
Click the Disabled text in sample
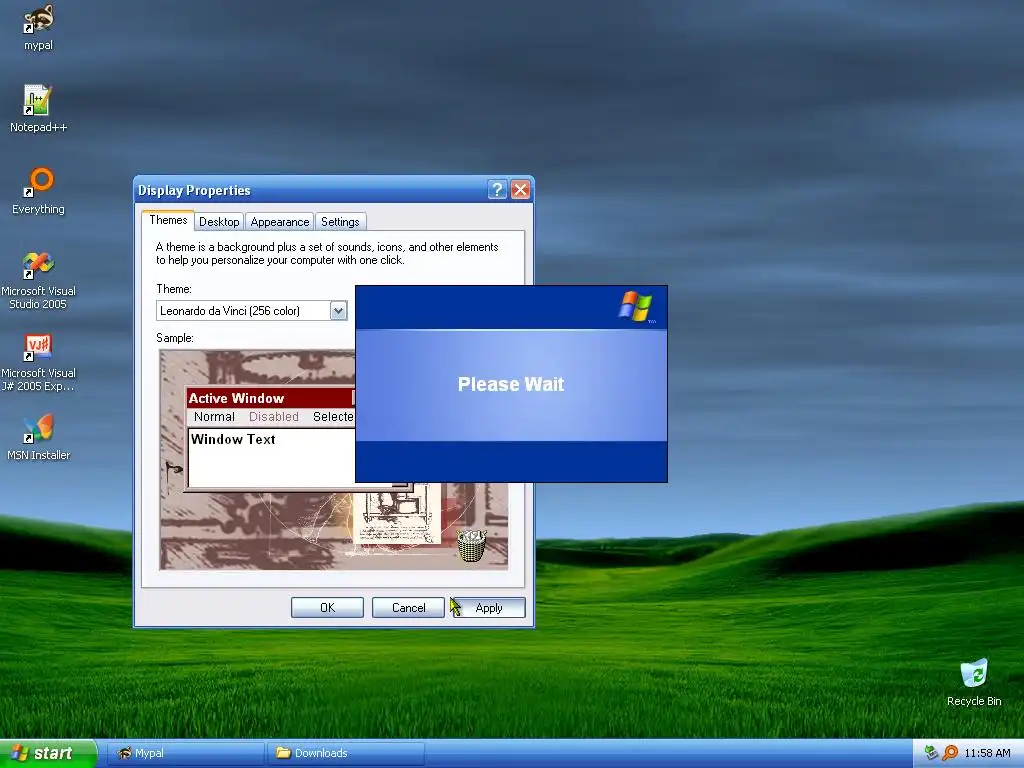(x=274, y=417)
